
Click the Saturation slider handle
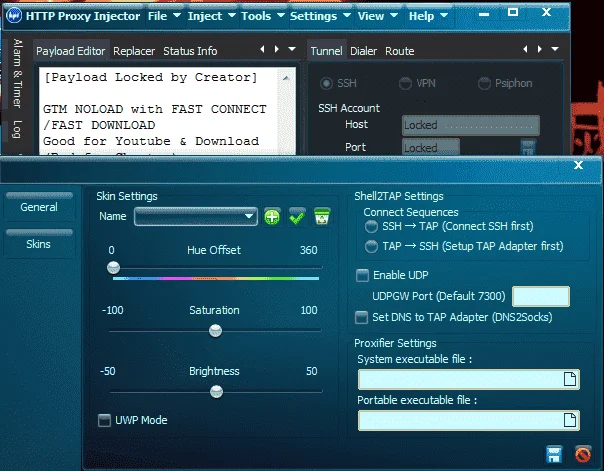pyautogui.click(x=215, y=330)
